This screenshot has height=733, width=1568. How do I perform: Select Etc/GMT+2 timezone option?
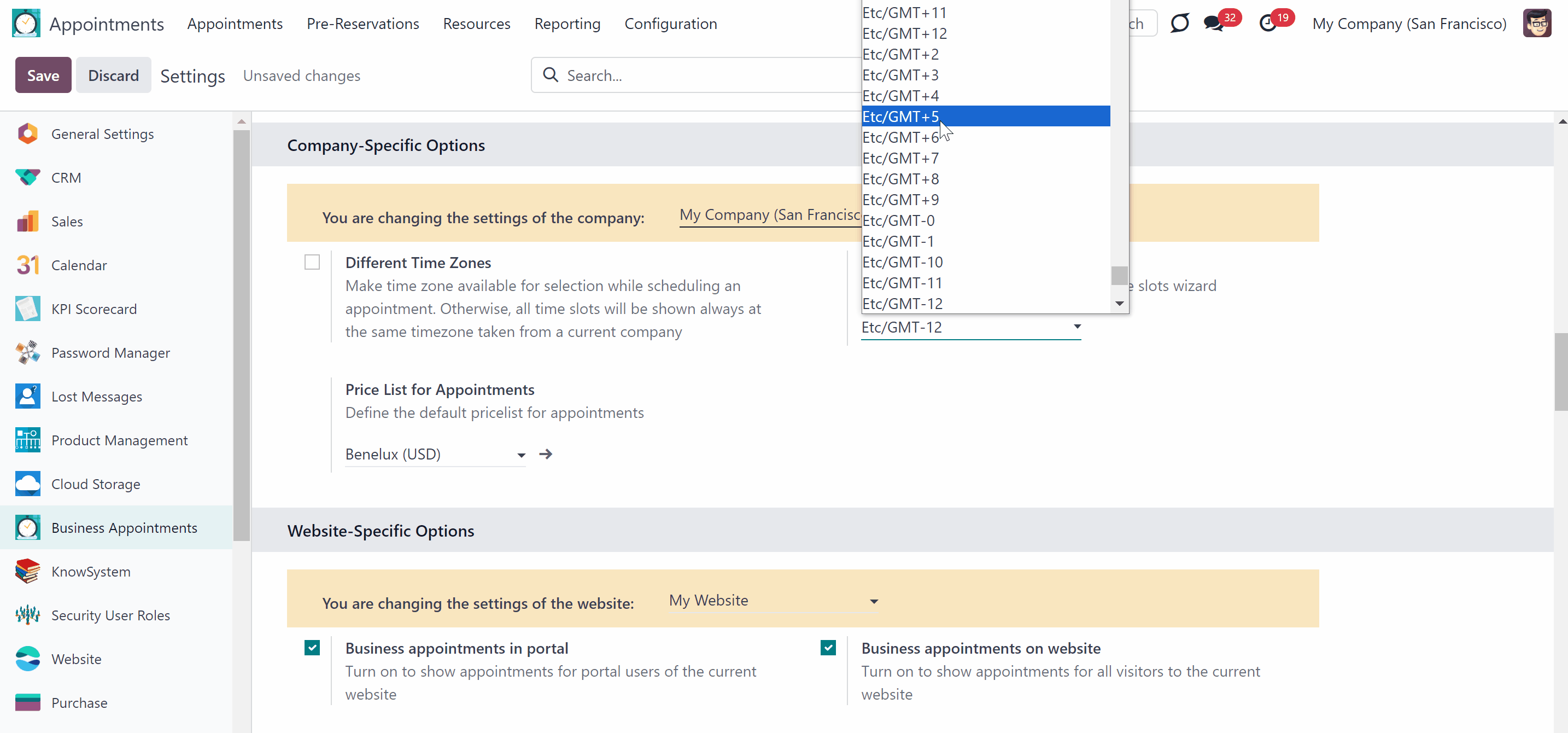click(986, 54)
